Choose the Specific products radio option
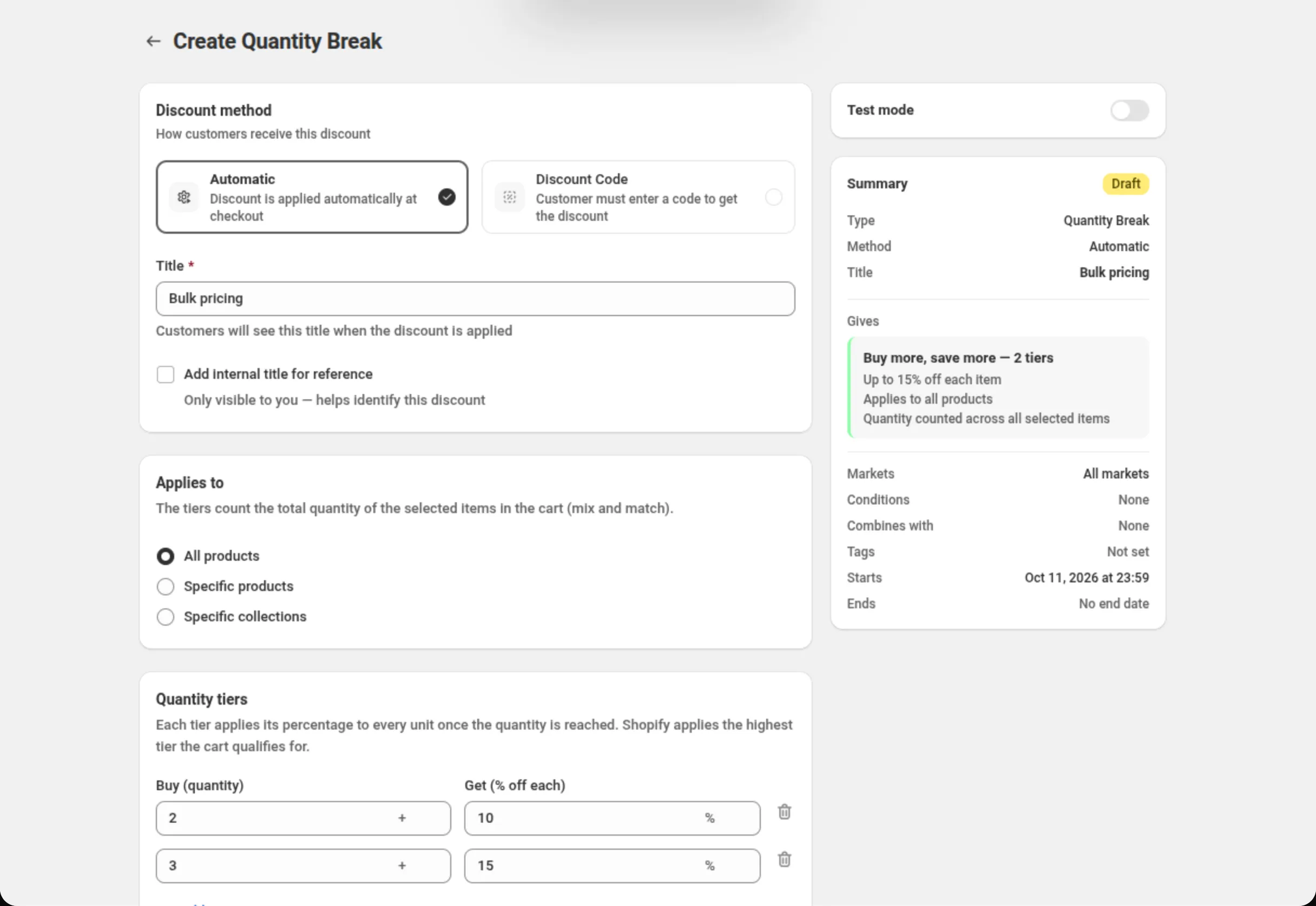 [166, 586]
